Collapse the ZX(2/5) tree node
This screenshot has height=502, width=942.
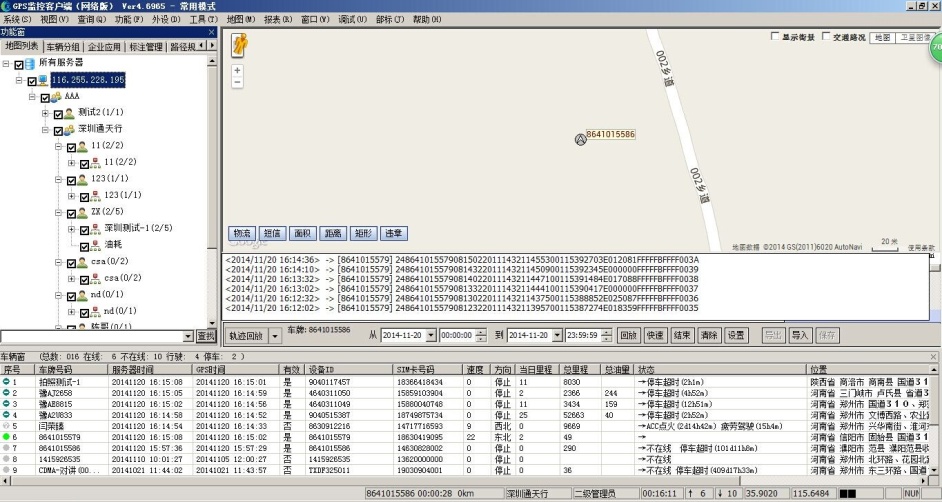pos(58,213)
